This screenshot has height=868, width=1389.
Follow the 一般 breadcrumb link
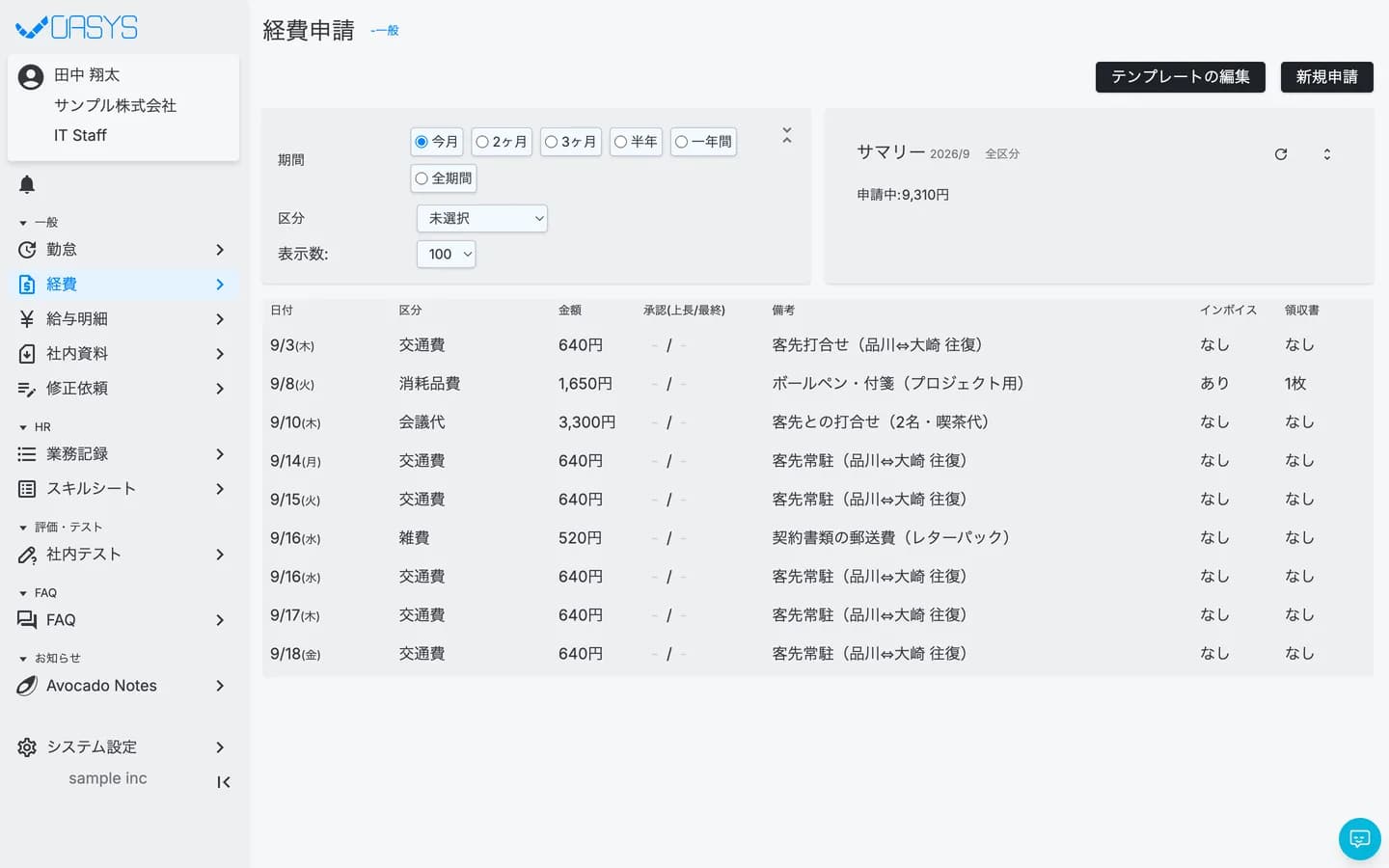tap(385, 31)
